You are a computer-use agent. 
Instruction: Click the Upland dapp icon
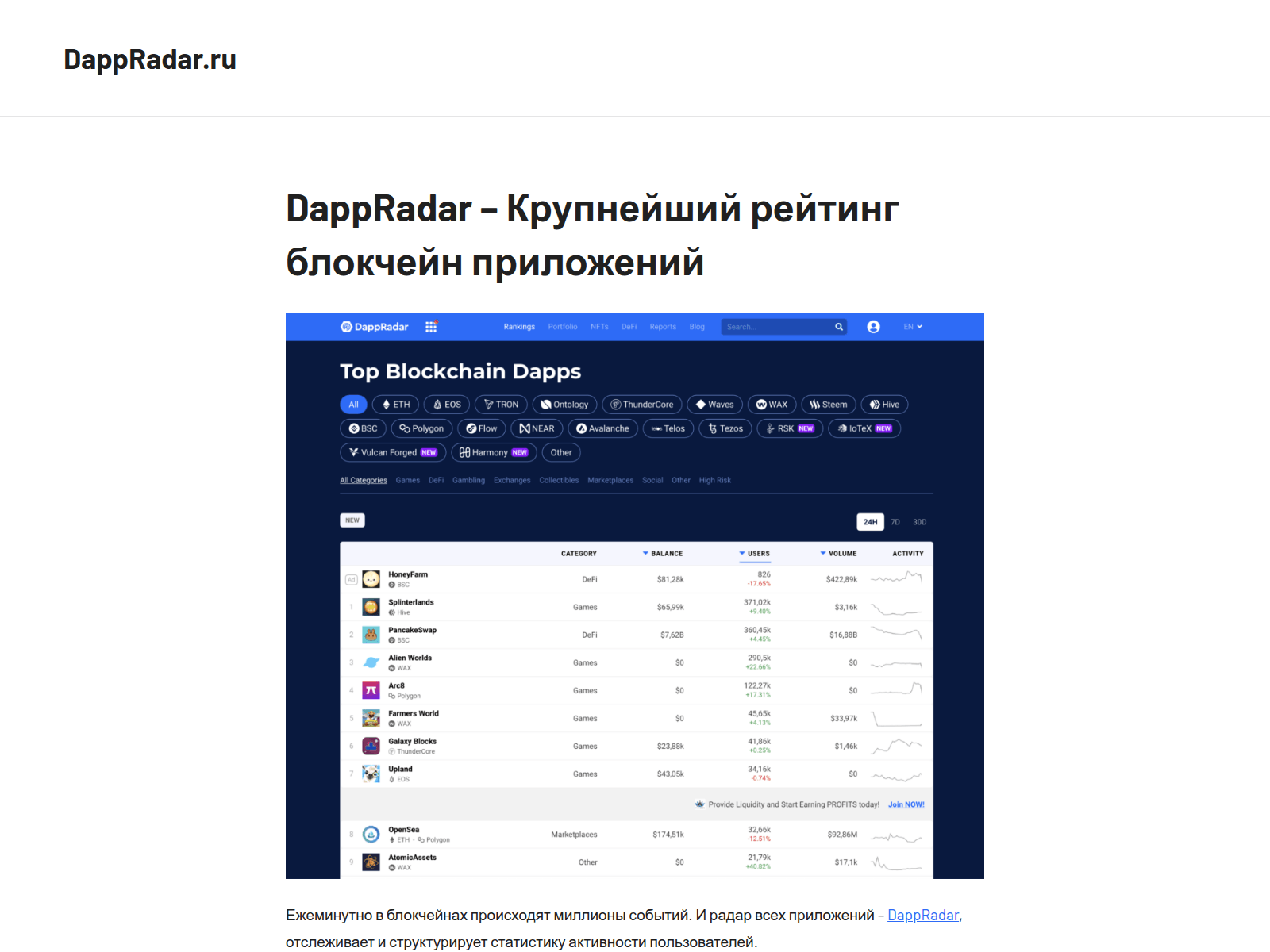(371, 773)
